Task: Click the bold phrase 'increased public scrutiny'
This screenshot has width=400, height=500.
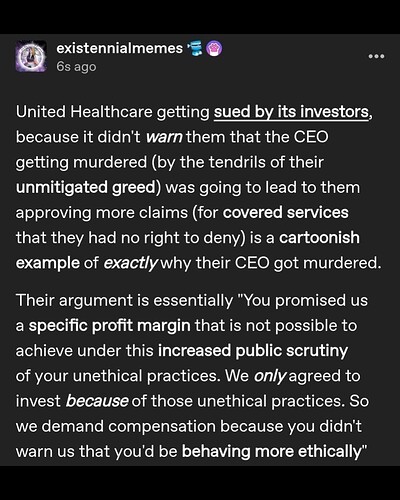Action: (x=253, y=351)
